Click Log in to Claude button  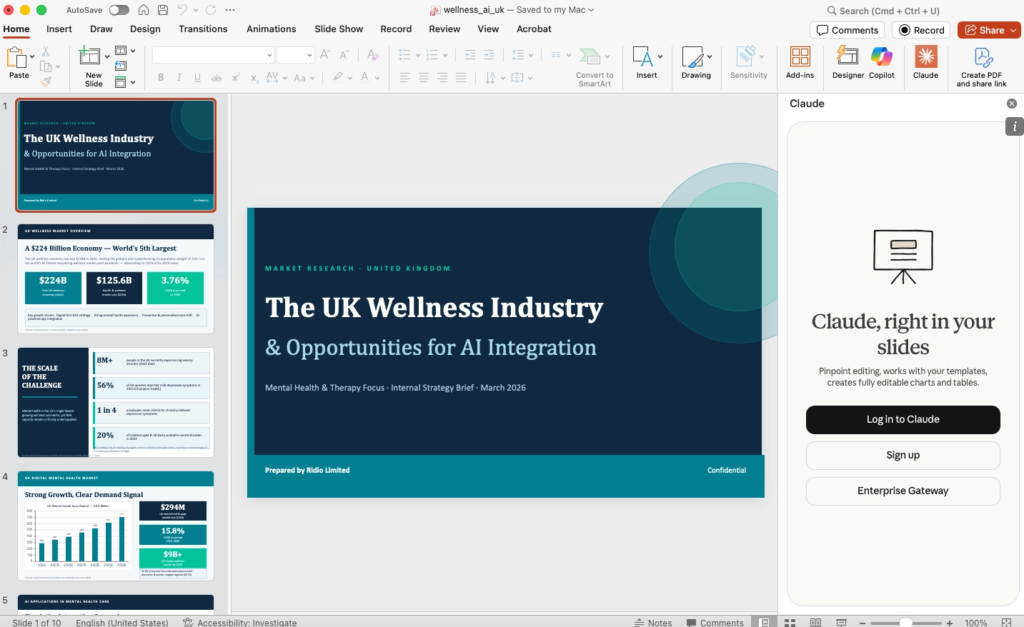tap(902, 419)
